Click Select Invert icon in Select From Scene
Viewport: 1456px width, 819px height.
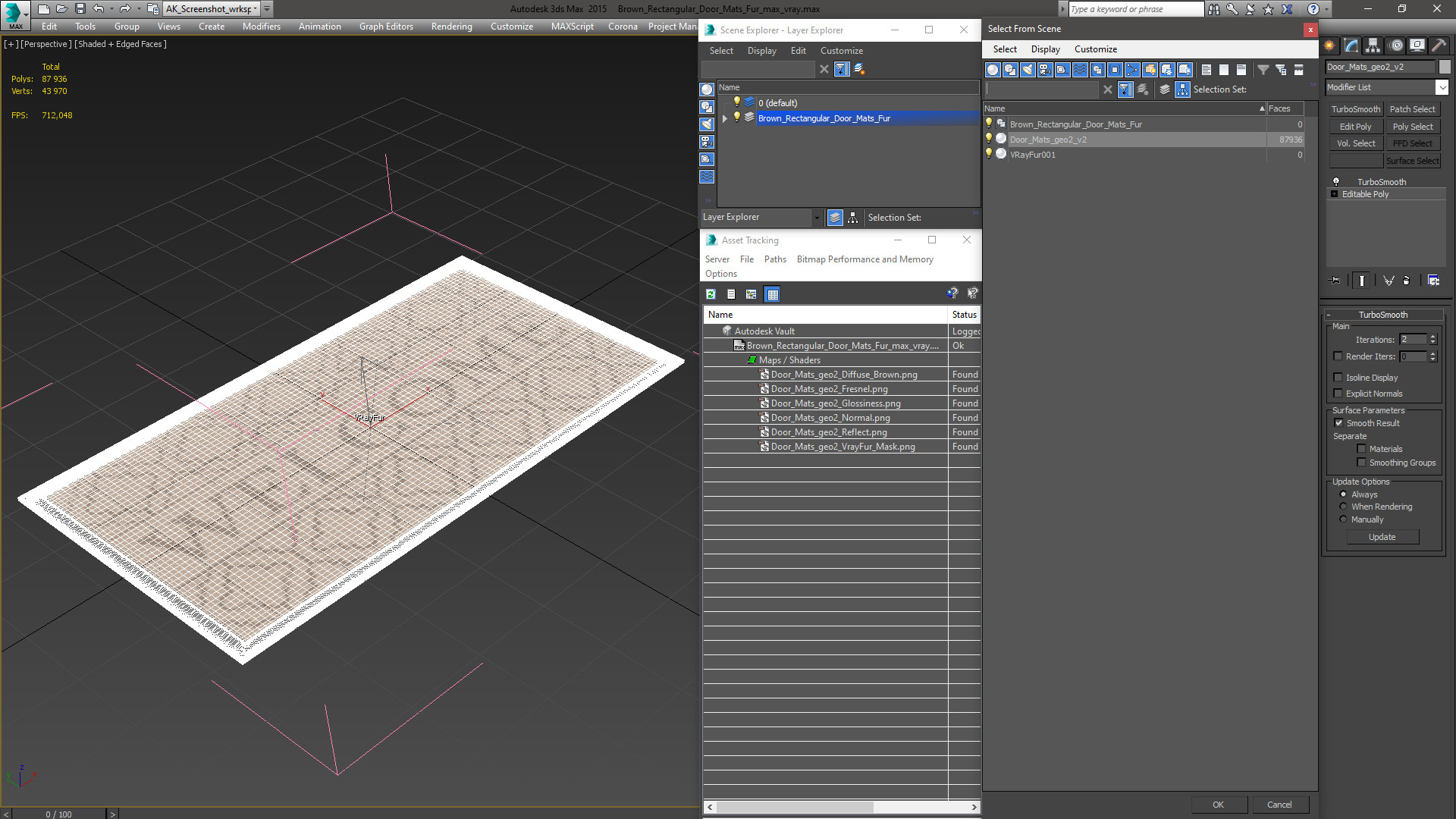click(1241, 70)
